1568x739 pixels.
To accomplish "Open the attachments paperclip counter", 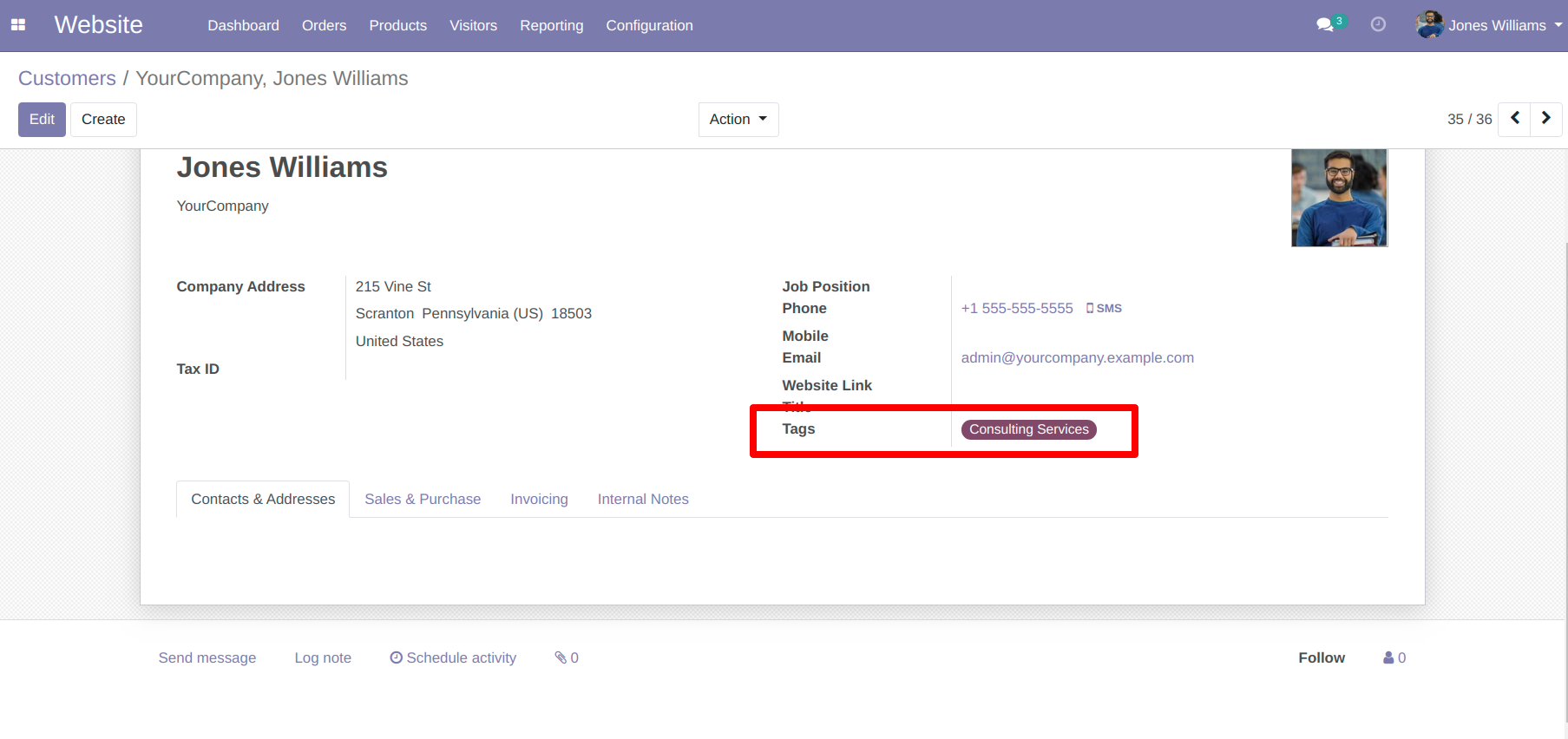I will point(567,658).
